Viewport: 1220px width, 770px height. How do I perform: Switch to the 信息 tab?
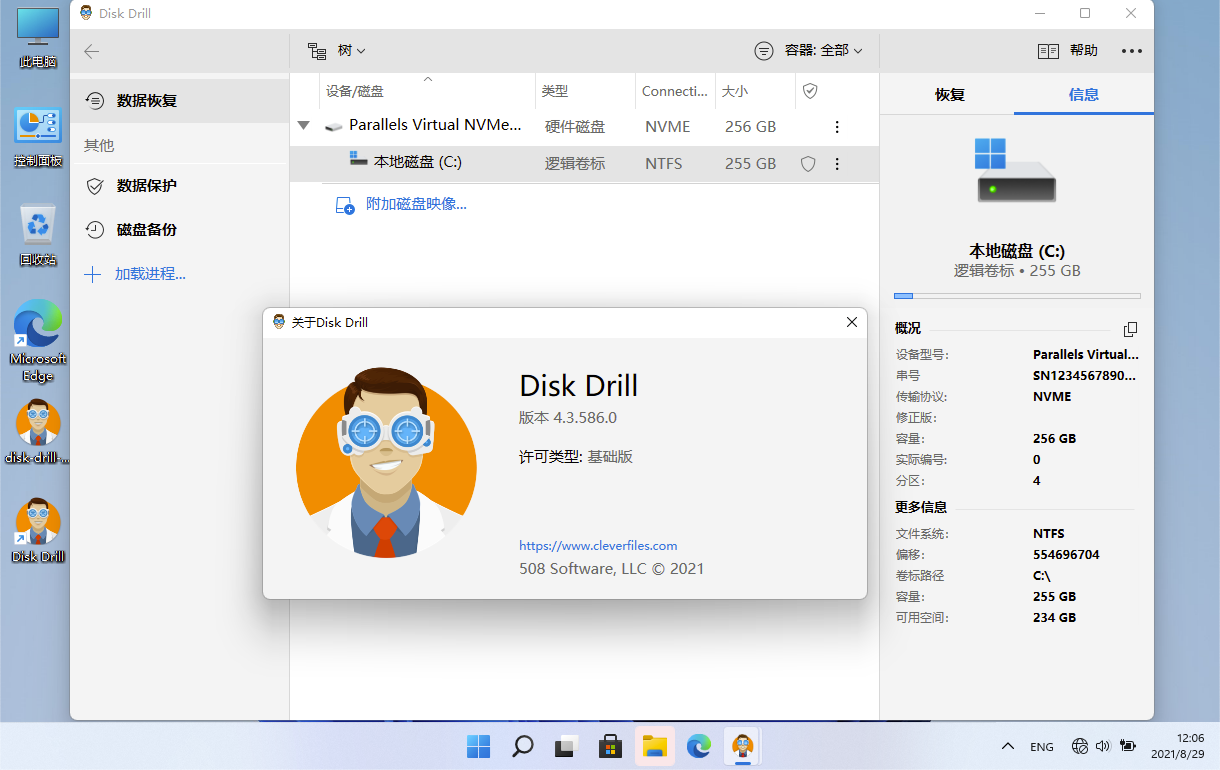pyautogui.click(x=1083, y=95)
